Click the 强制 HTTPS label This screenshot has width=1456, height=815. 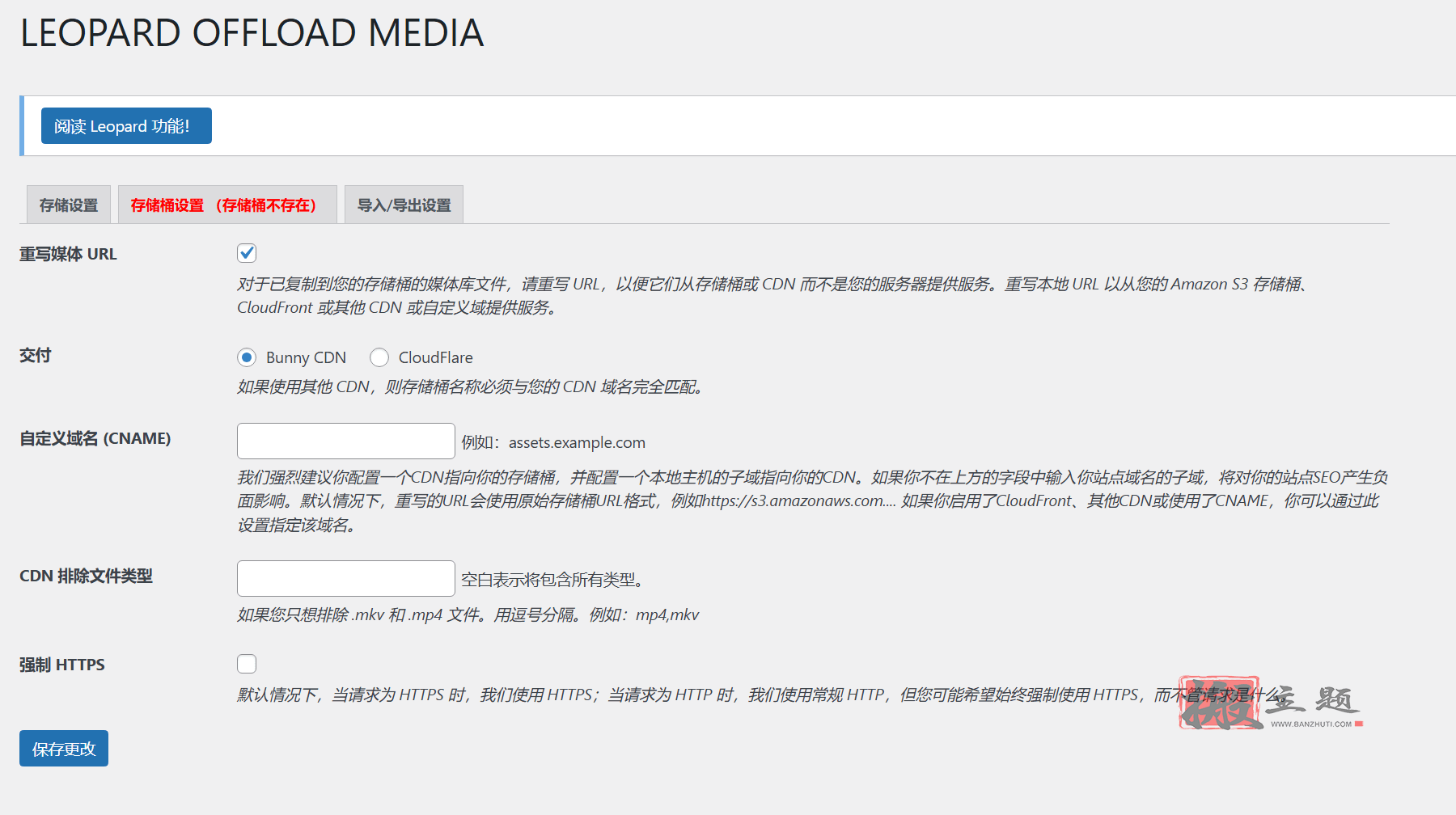tap(62, 665)
